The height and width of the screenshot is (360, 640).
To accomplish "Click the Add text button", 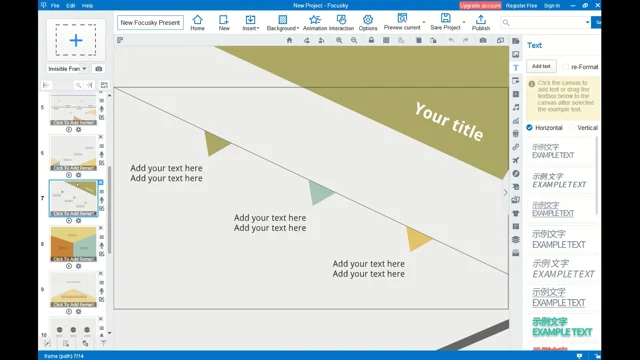I will (x=541, y=66).
